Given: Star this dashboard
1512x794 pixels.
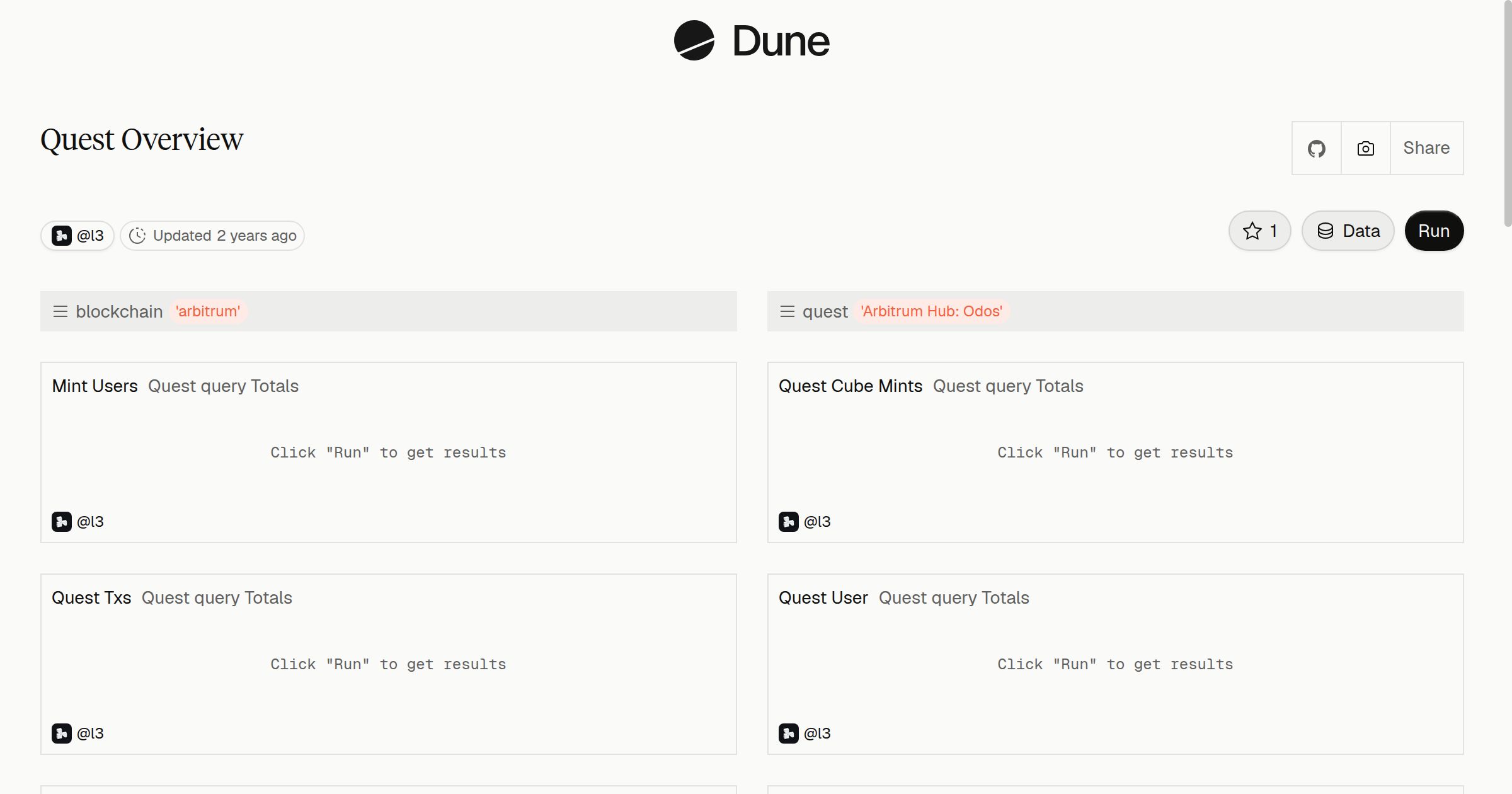Looking at the screenshot, I should (1259, 231).
